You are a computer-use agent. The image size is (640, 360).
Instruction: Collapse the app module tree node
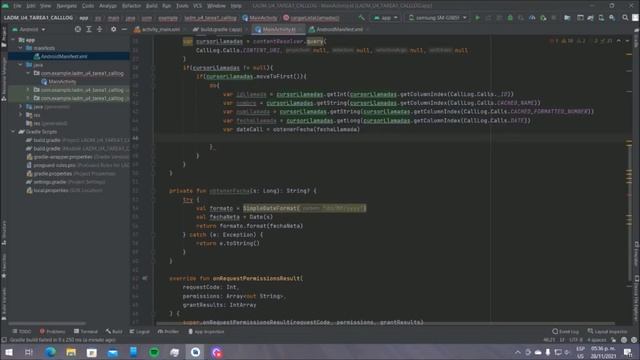pyautogui.click(x=13, y=40)
